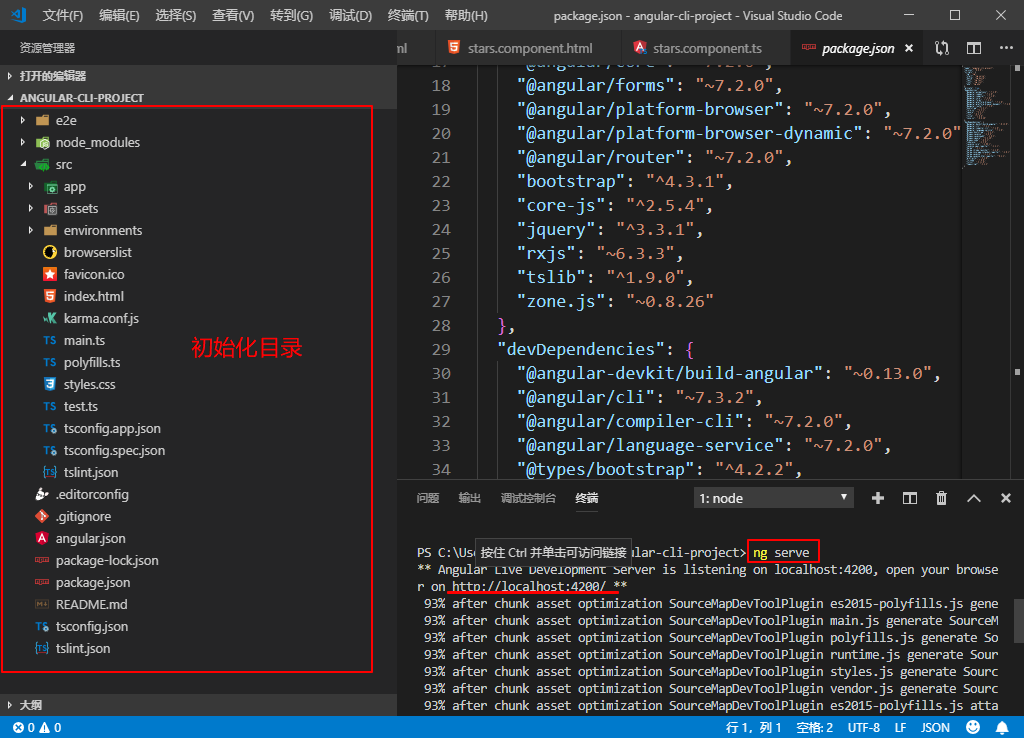1024x738 pixels.
Task: Open main.ts file
Action: click(x=84, y=340)
